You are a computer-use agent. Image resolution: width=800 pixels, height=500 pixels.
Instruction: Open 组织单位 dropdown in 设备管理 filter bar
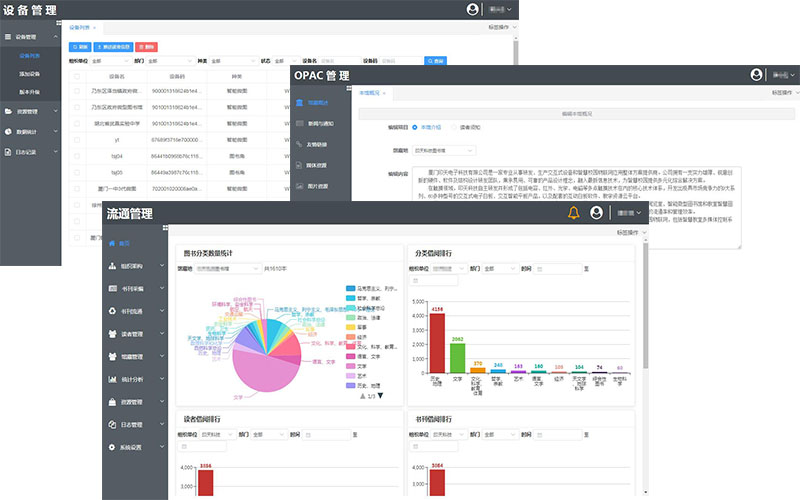[110, 61]
